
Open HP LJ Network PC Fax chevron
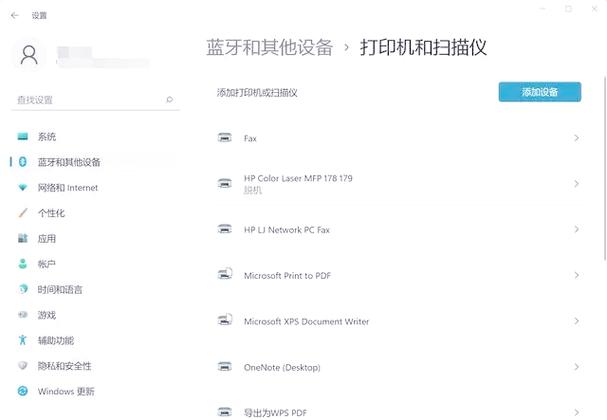click(576, 229)
